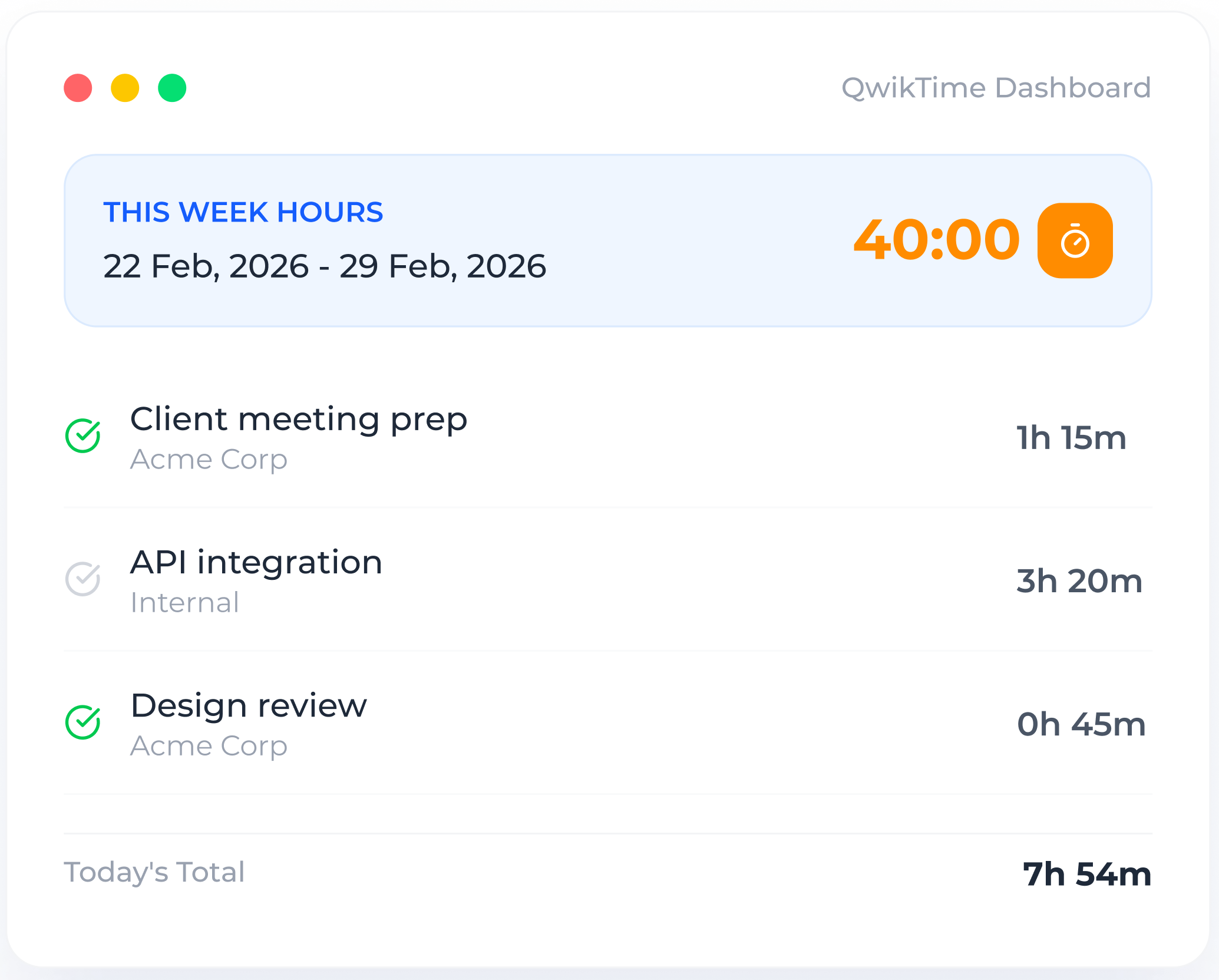Click the QwikTime Dashboard title
1219x980 pixels.
pyautogui.click(x=996, y=88)
